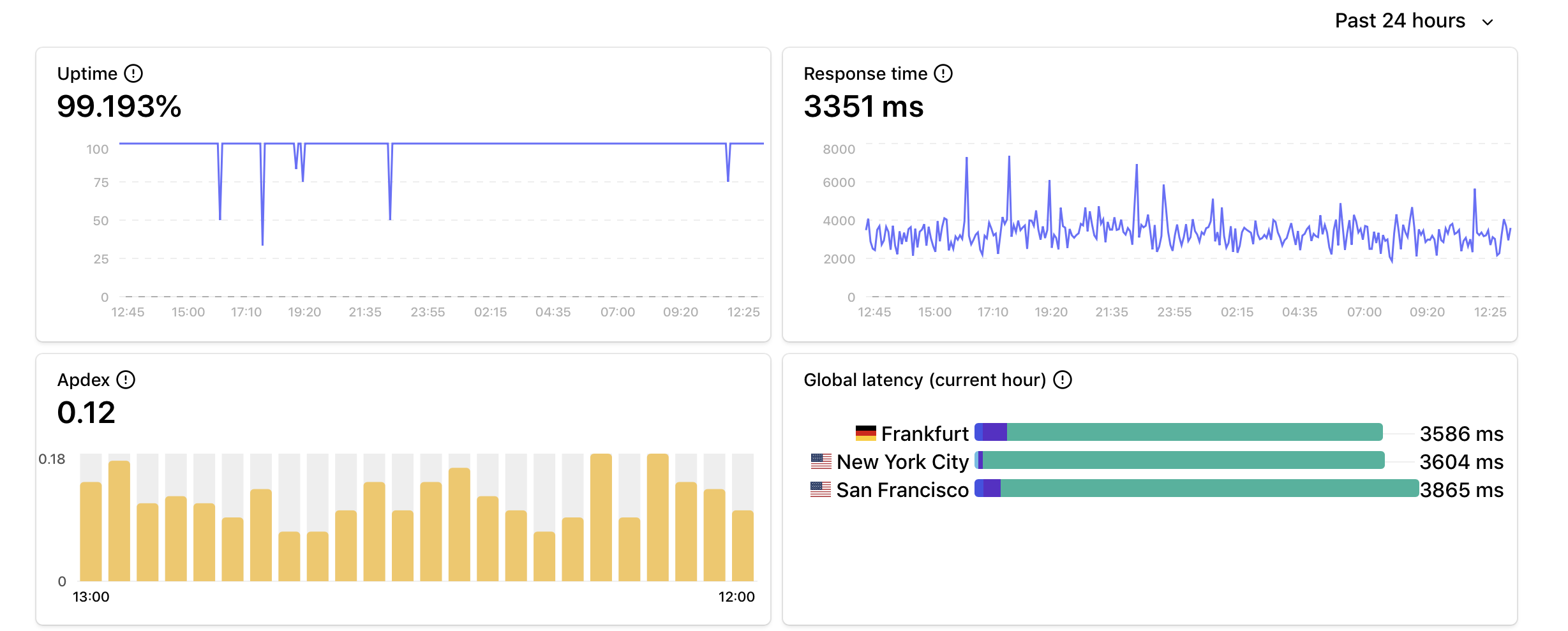Click the Frankfurt latency bar
Screen dimensions: 1568x631
[1178, 433]
